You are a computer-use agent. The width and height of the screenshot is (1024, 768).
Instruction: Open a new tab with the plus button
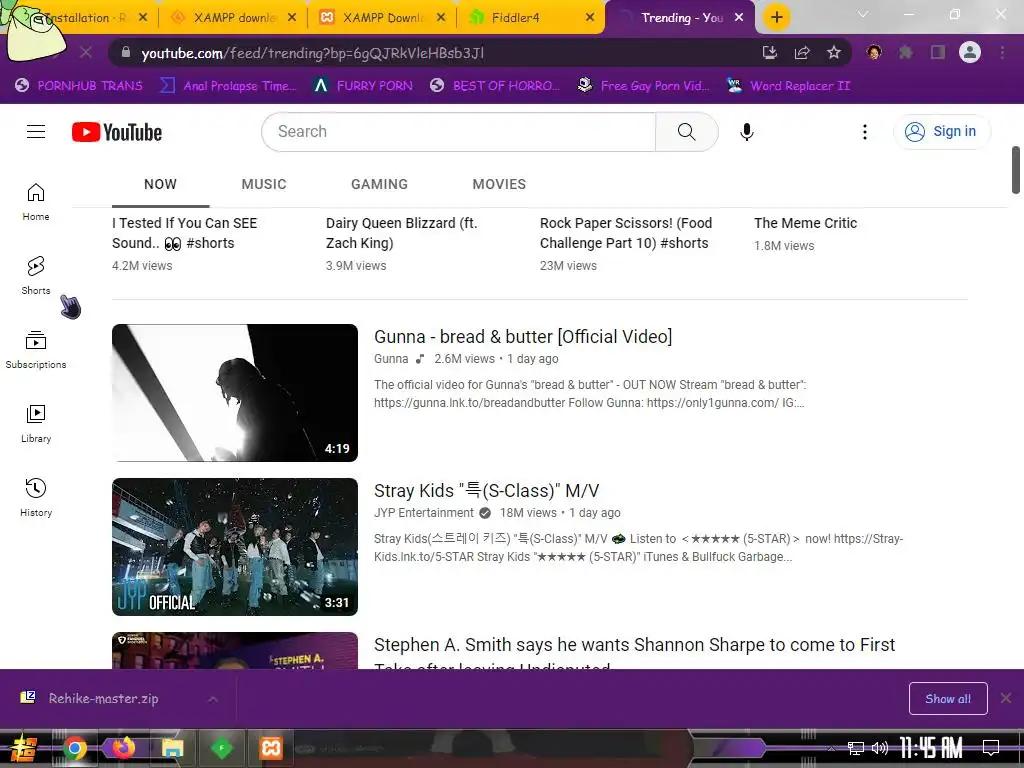[x=776, y=18]
